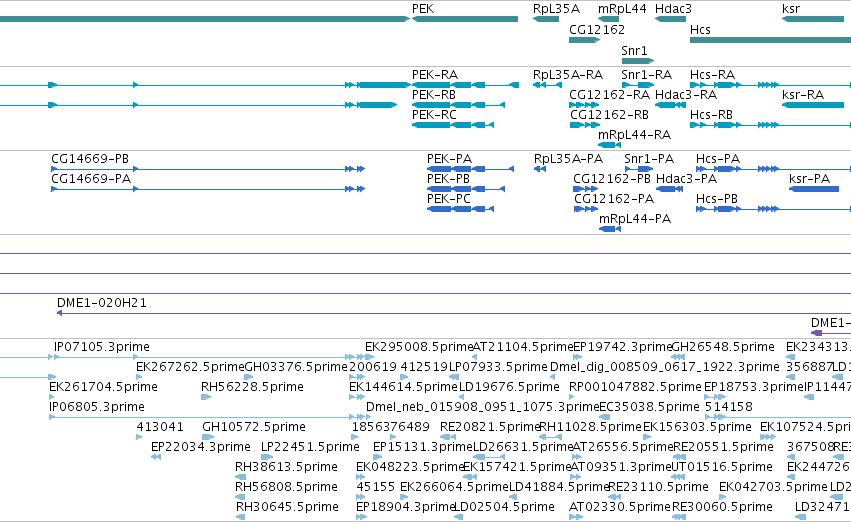
Task: Open the RpL35A-PA protein label
Action: click(x=568, y=158)
